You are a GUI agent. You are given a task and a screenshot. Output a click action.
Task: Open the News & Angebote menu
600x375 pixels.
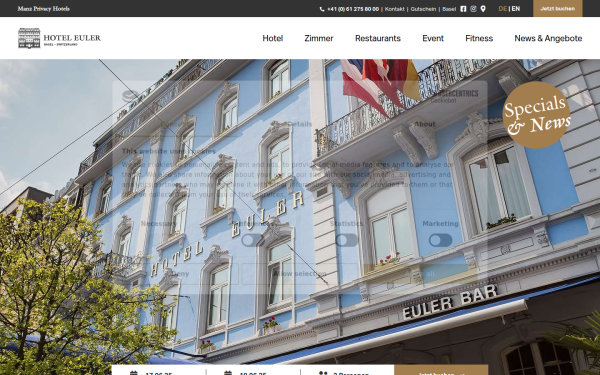coord(548,38)
